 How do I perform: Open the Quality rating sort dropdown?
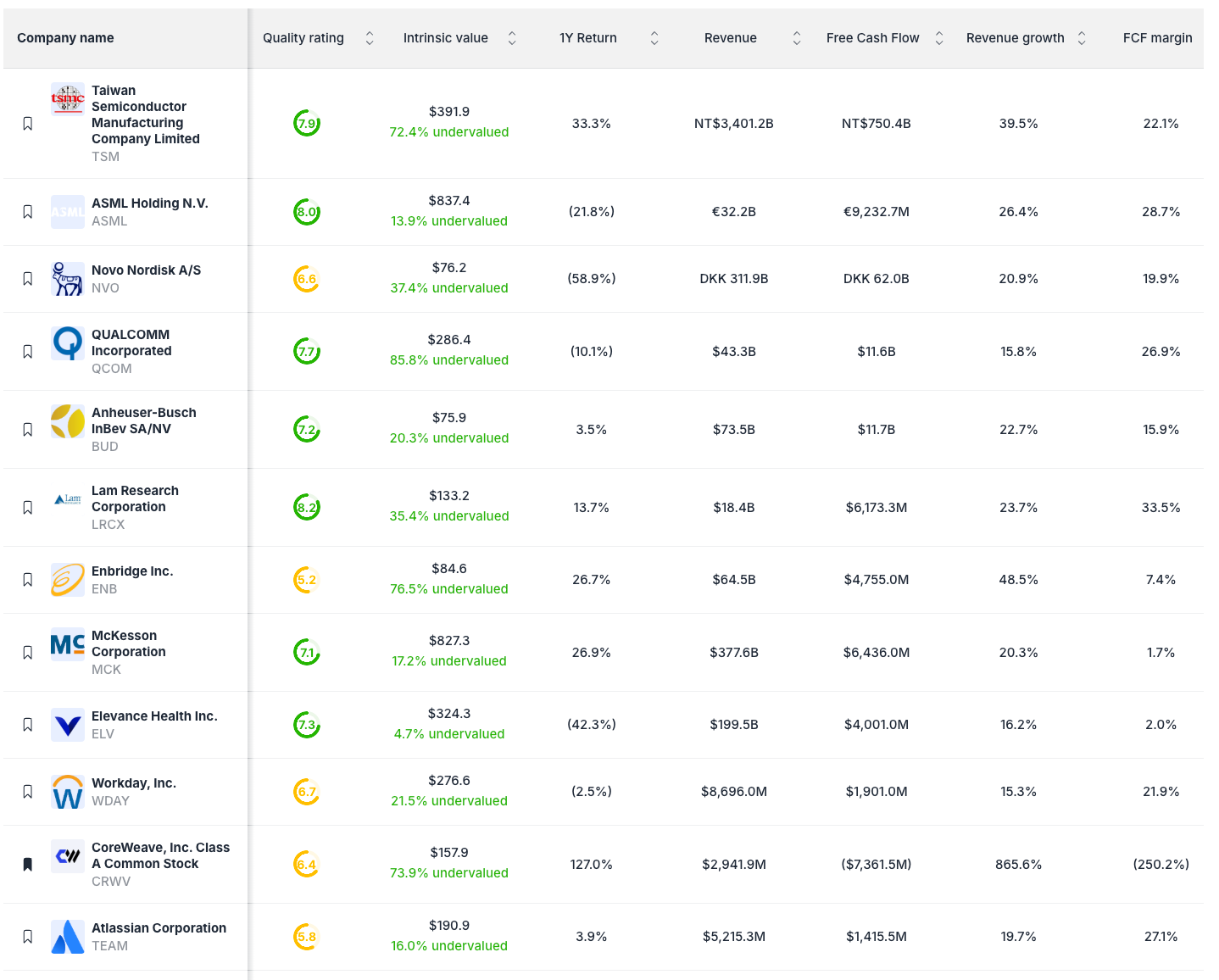(x=369, y=37)
